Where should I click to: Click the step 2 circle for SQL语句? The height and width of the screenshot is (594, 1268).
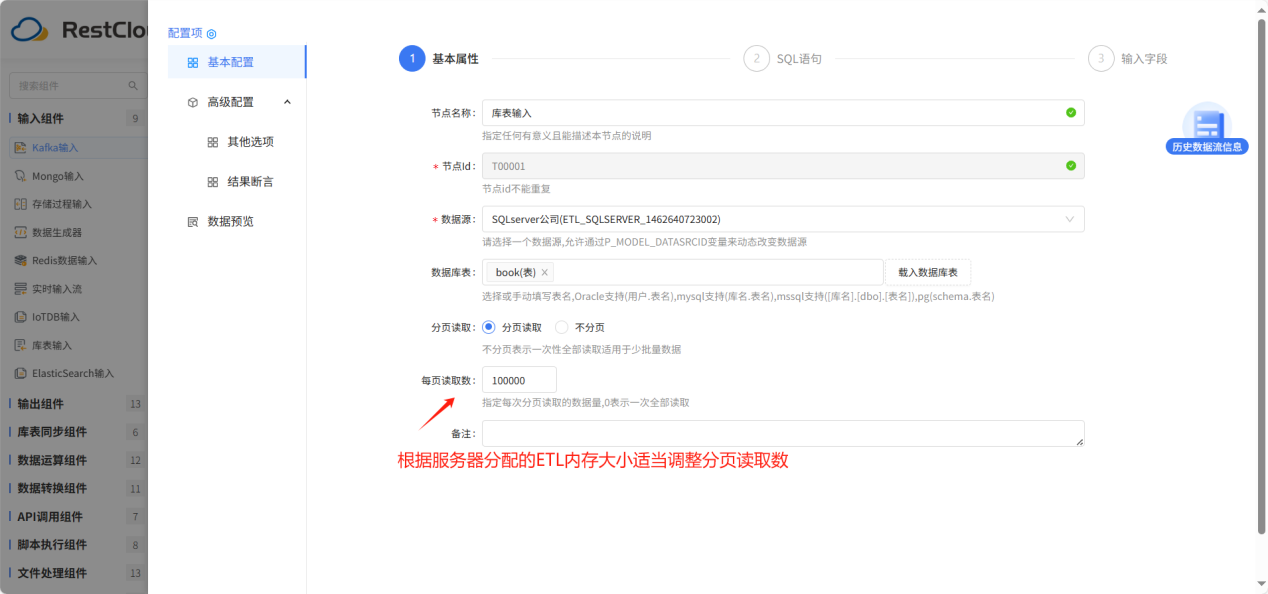(757, 58)
